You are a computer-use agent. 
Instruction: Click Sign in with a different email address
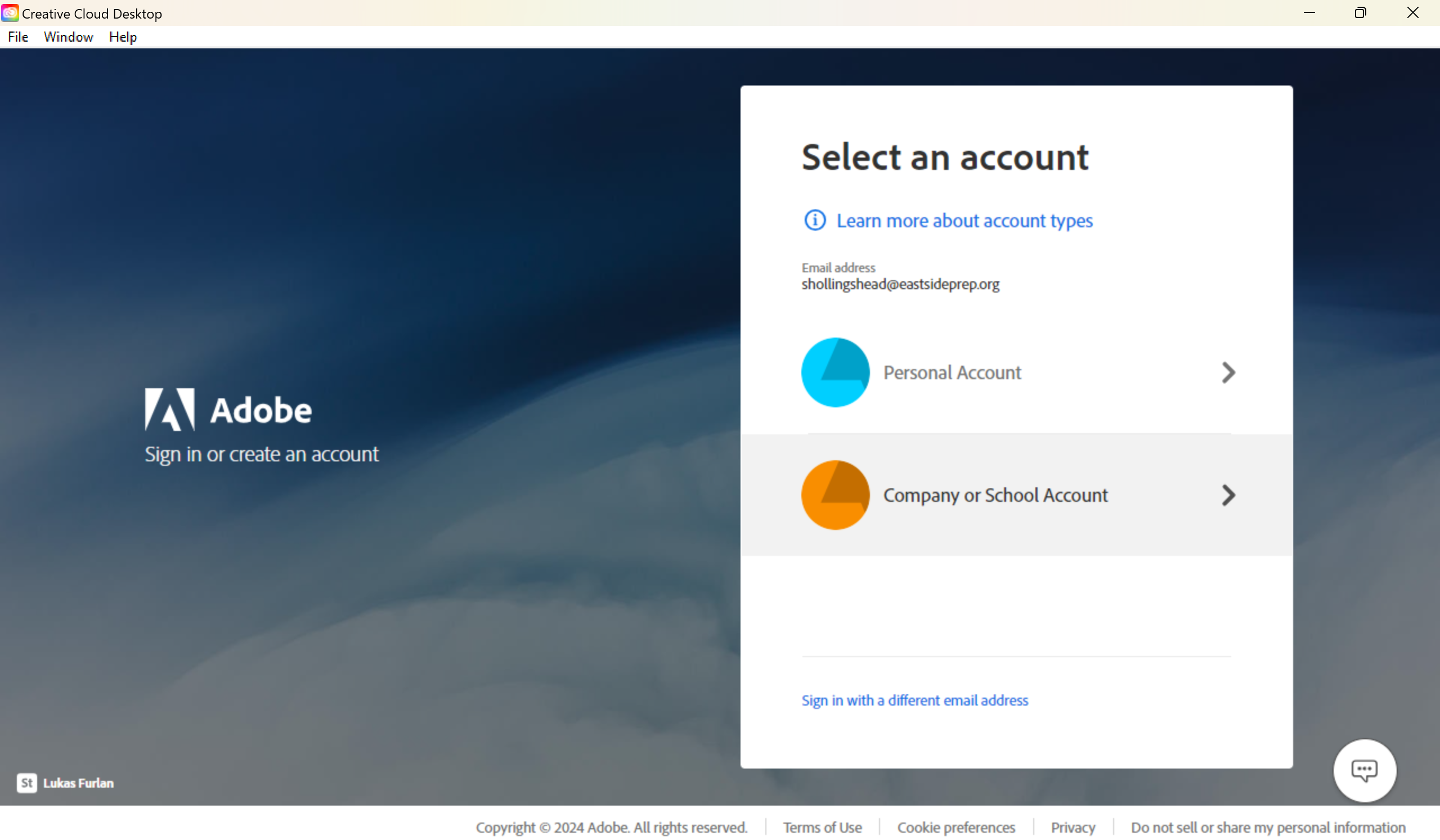[x=914, y=700]
